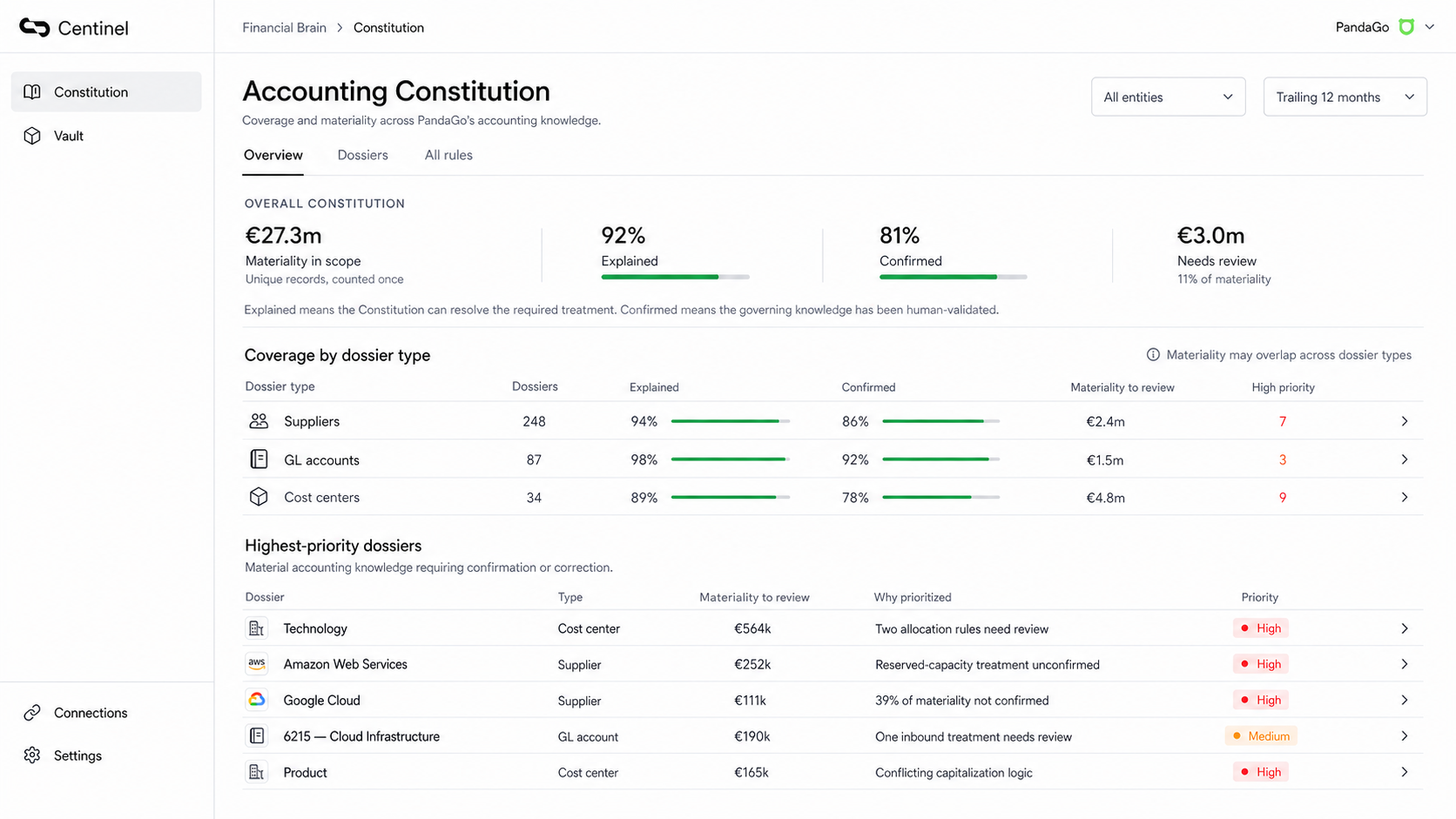Expand the GL accounts row chevron
This screenshot has width=1456, height=819.
[1405, 460]
